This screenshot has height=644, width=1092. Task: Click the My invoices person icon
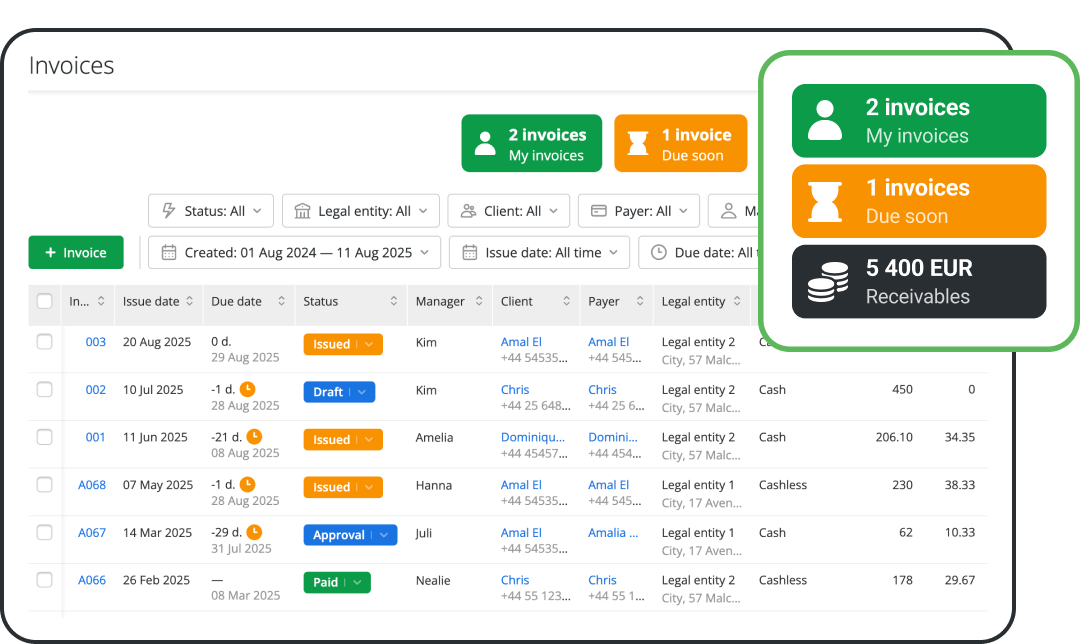[485, 143]
